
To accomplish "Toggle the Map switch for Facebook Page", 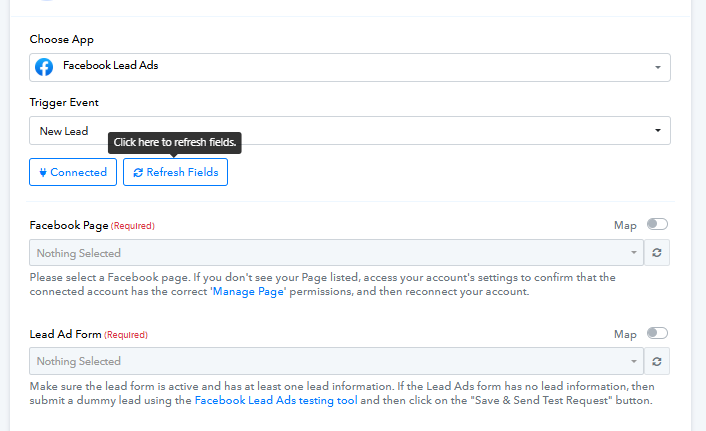I will (x=657, y=224).
